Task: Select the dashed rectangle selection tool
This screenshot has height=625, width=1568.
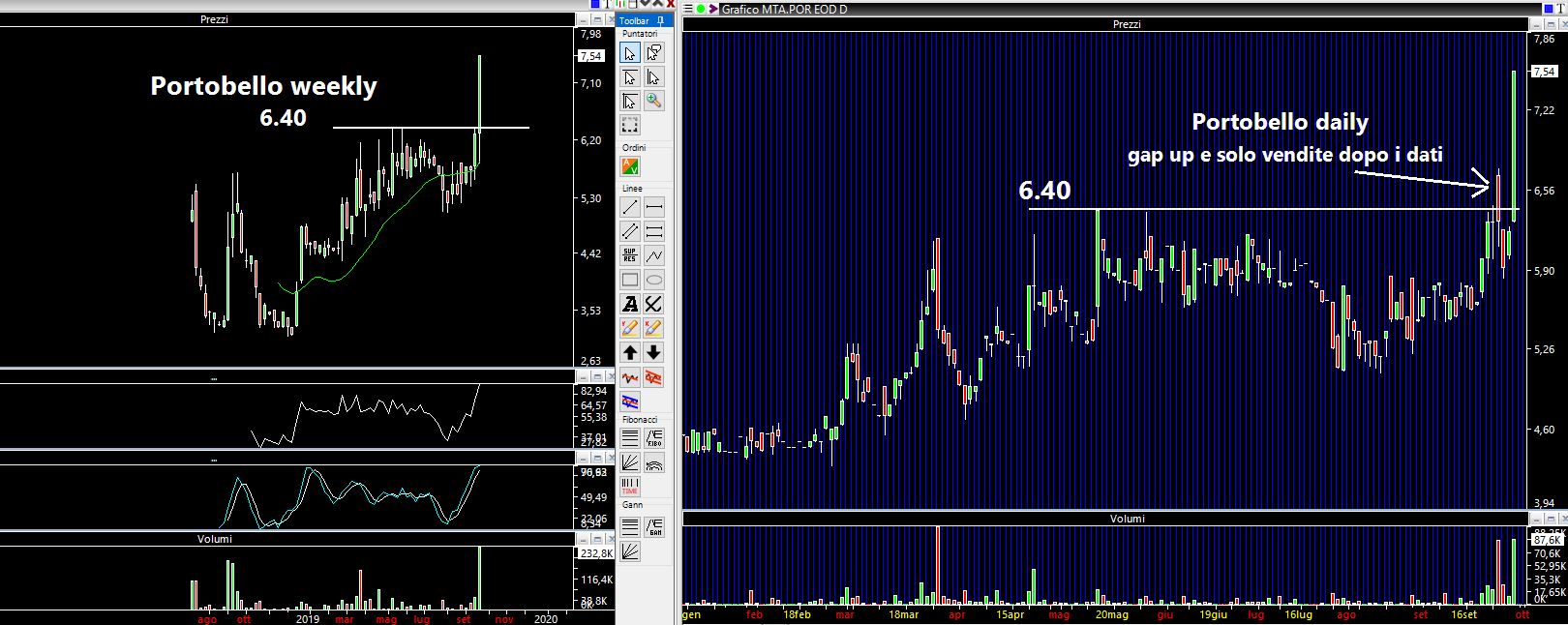Action: point(630,125)
